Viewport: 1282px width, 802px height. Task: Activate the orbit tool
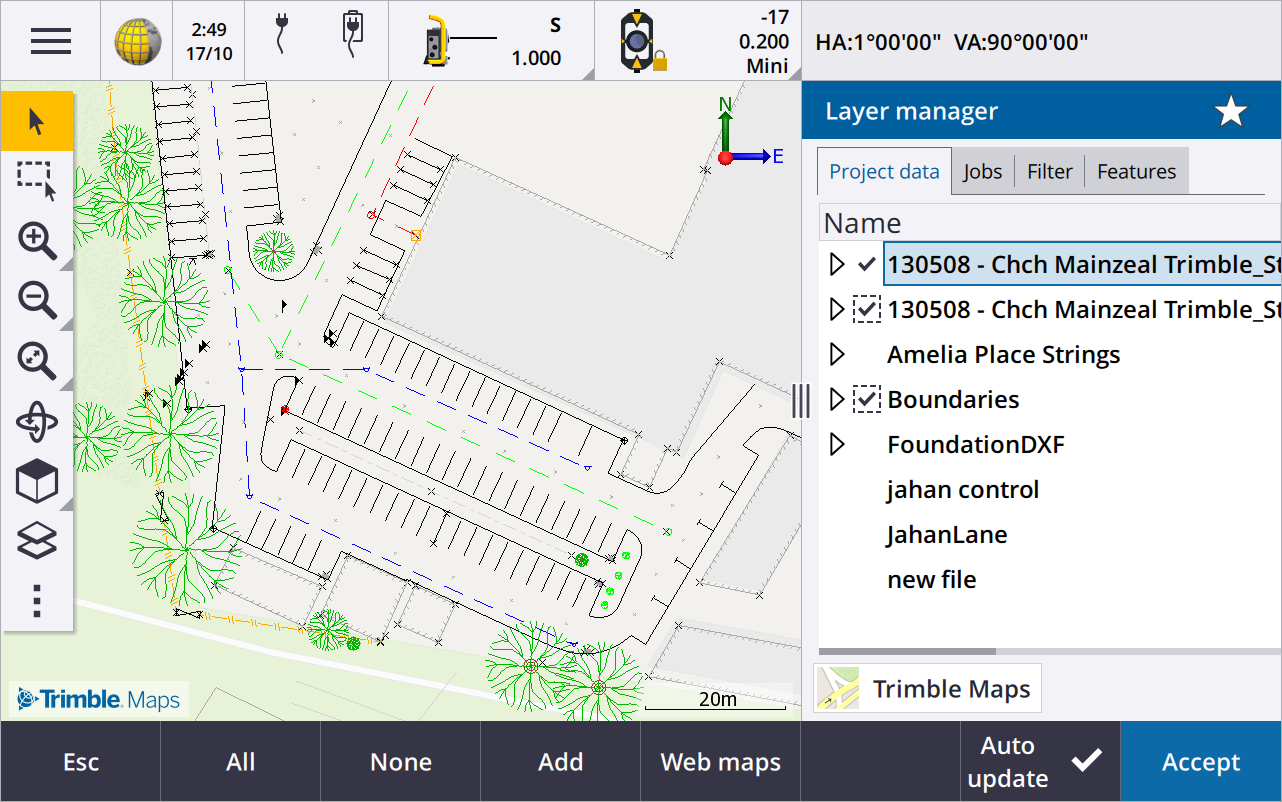(x=37, y=421)
